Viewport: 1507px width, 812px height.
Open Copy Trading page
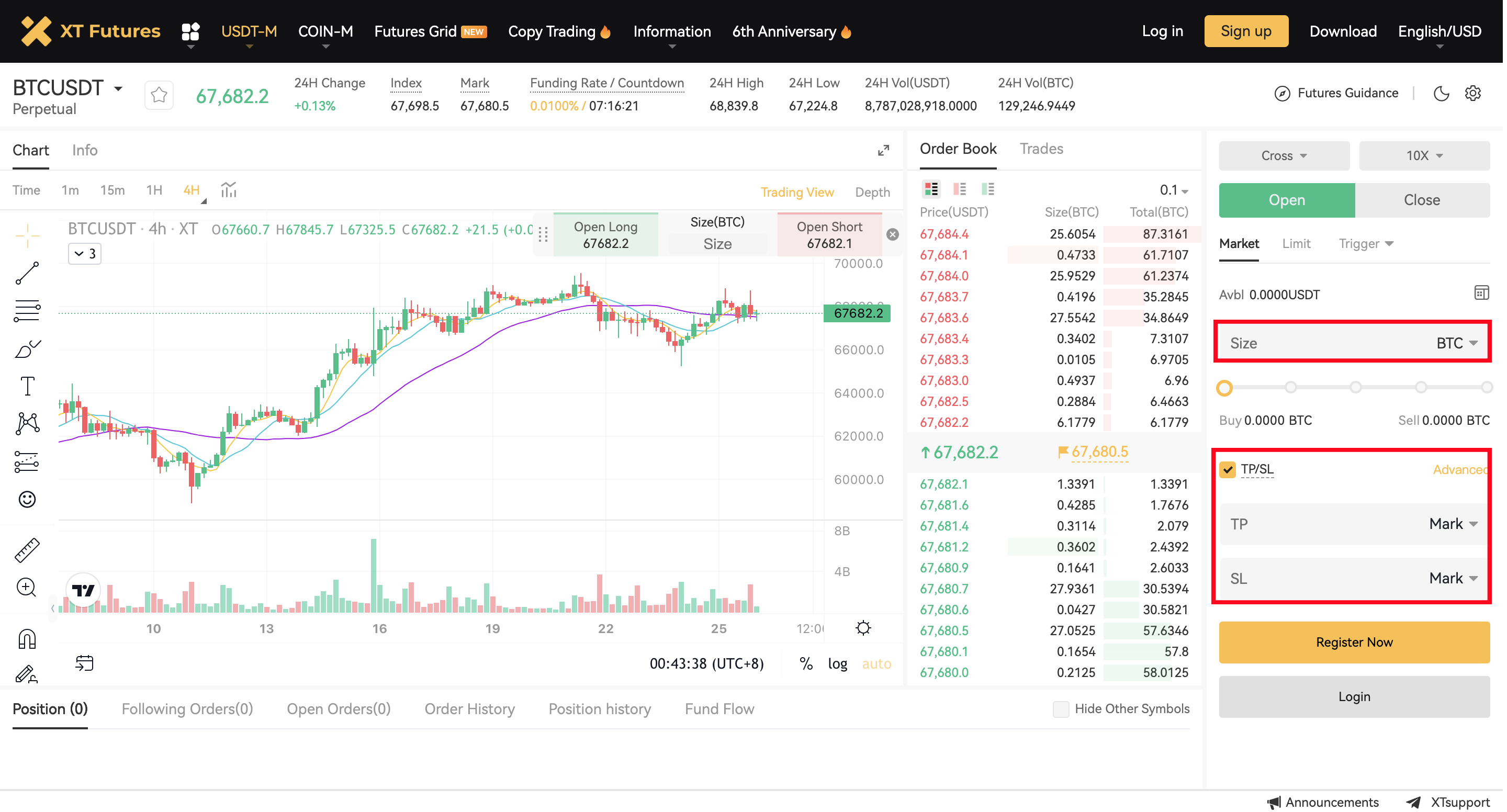coord(560,31)
